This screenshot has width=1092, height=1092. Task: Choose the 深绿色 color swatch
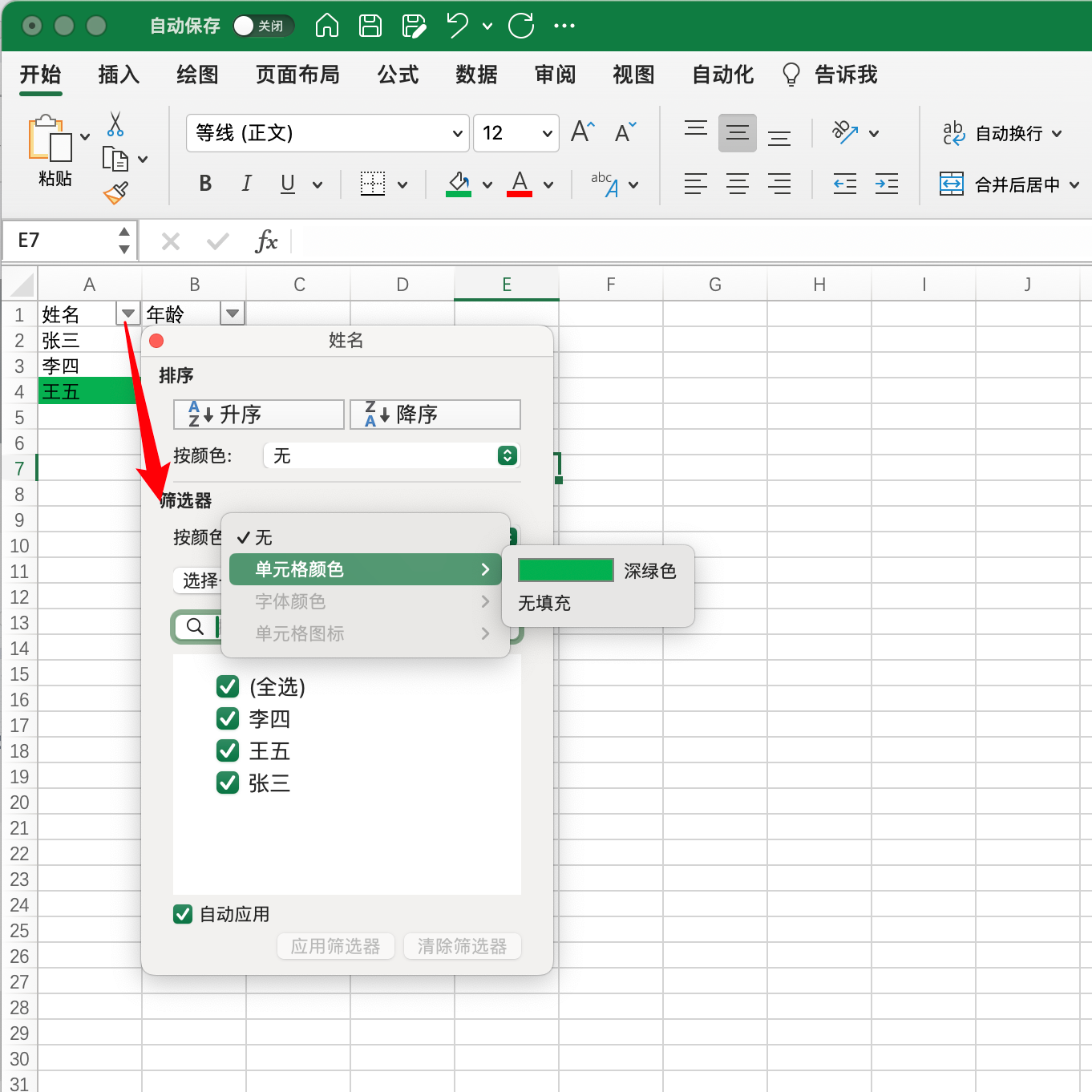click(566, 571)
